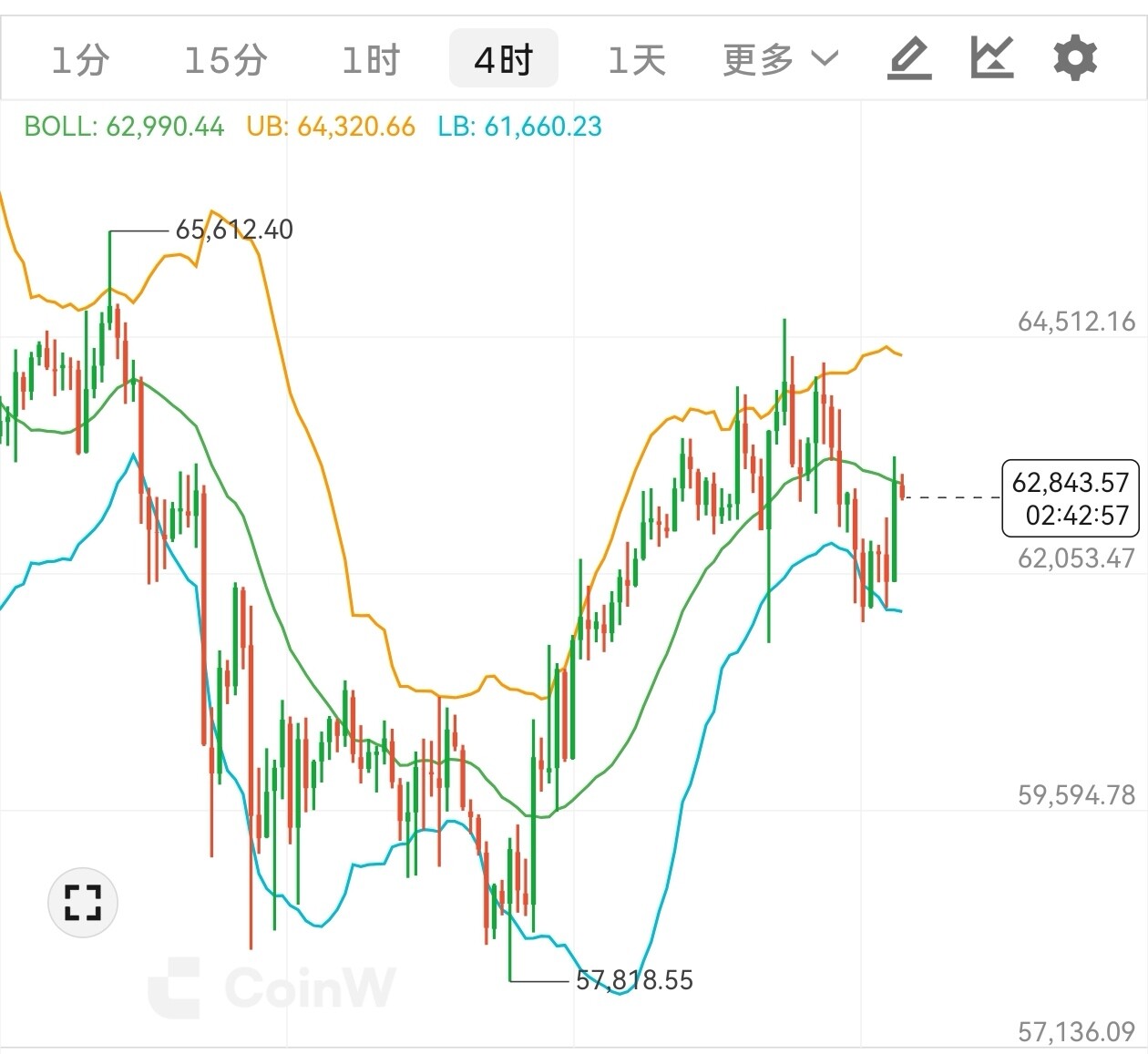Switch to 1分 timeframe
1148x1054 pixels.
pyautogui.click(x=80, y=61)
